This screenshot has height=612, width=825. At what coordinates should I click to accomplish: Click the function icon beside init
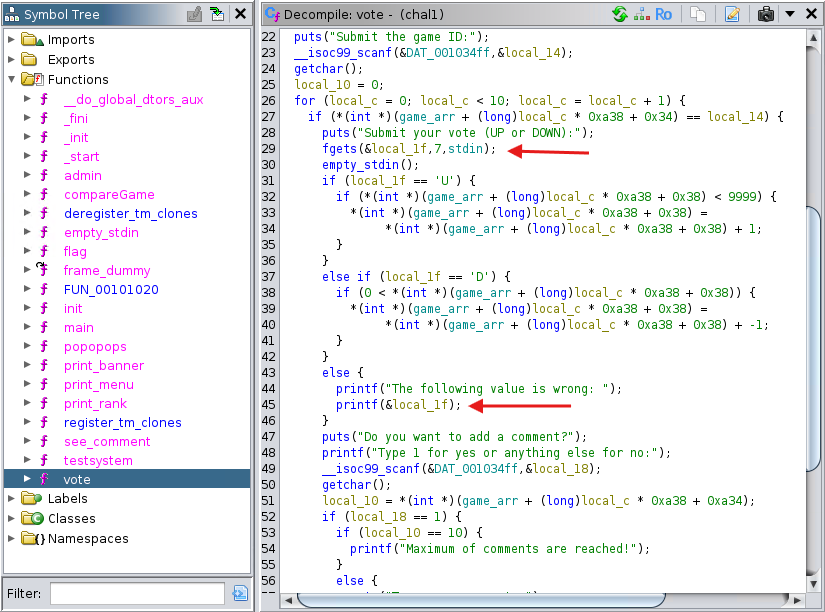pyautogui.click(x=44, y=308)
